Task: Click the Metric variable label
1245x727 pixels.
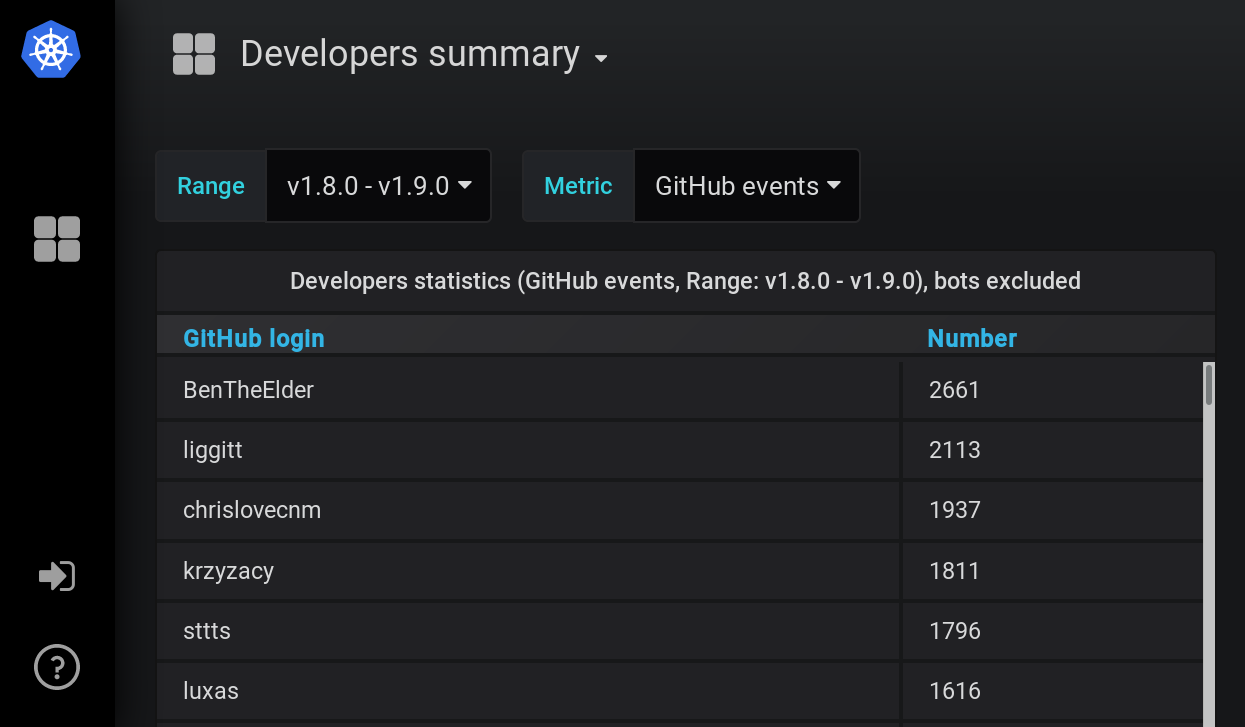Action: click(578, 186)
